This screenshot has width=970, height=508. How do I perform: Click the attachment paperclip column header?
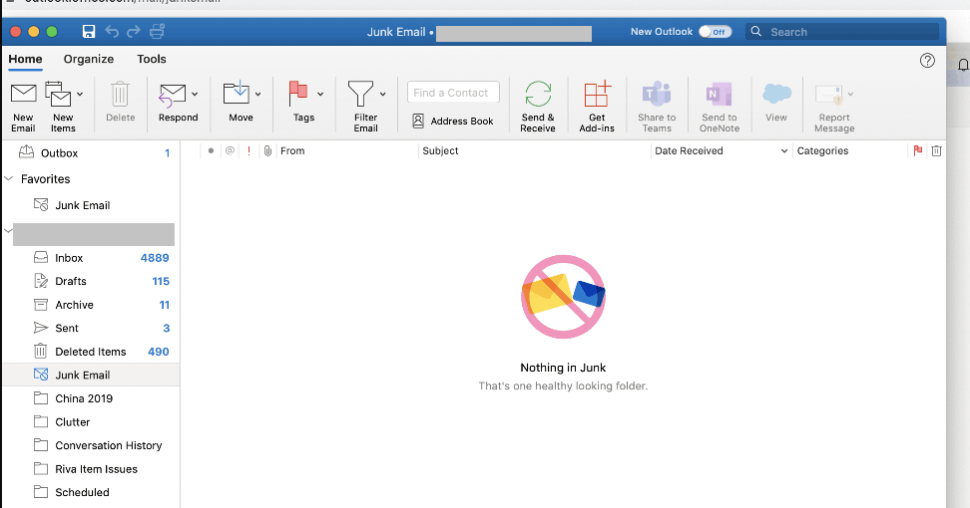click(267, 150)
